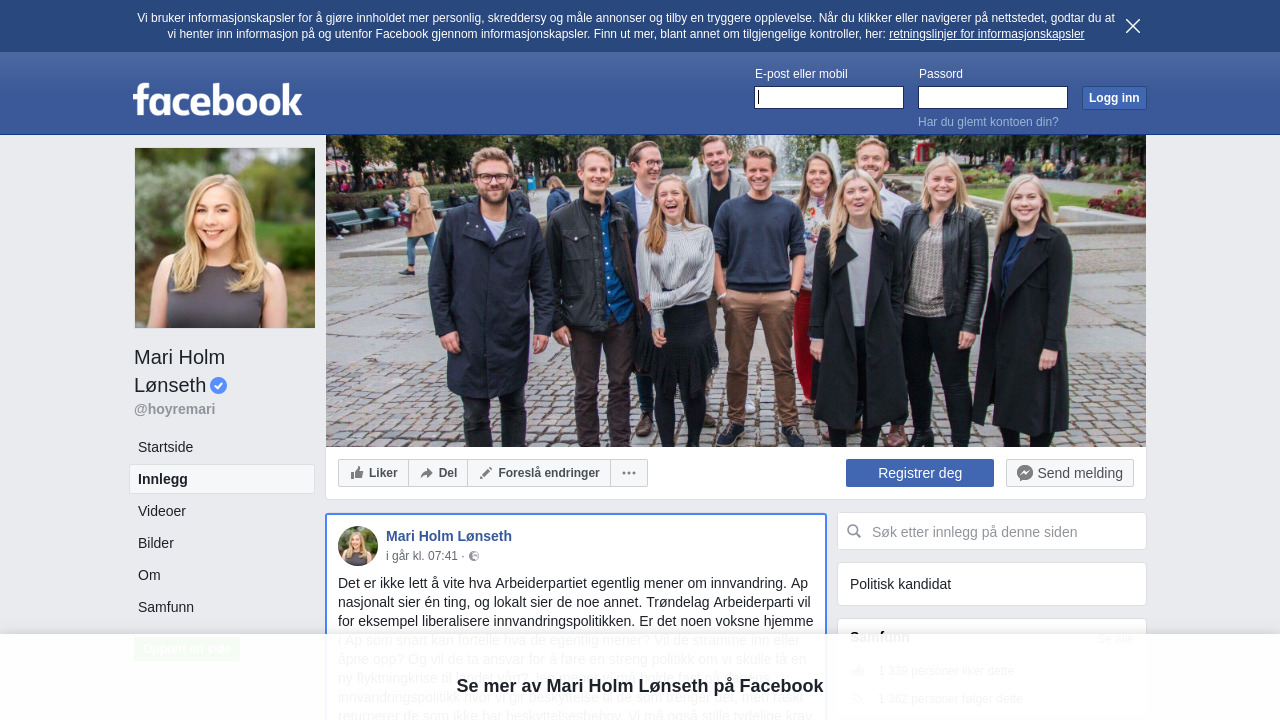Open the cookie policy guidelines link
The width and height of the screenshot is (1280, 720).
[986, 34]
